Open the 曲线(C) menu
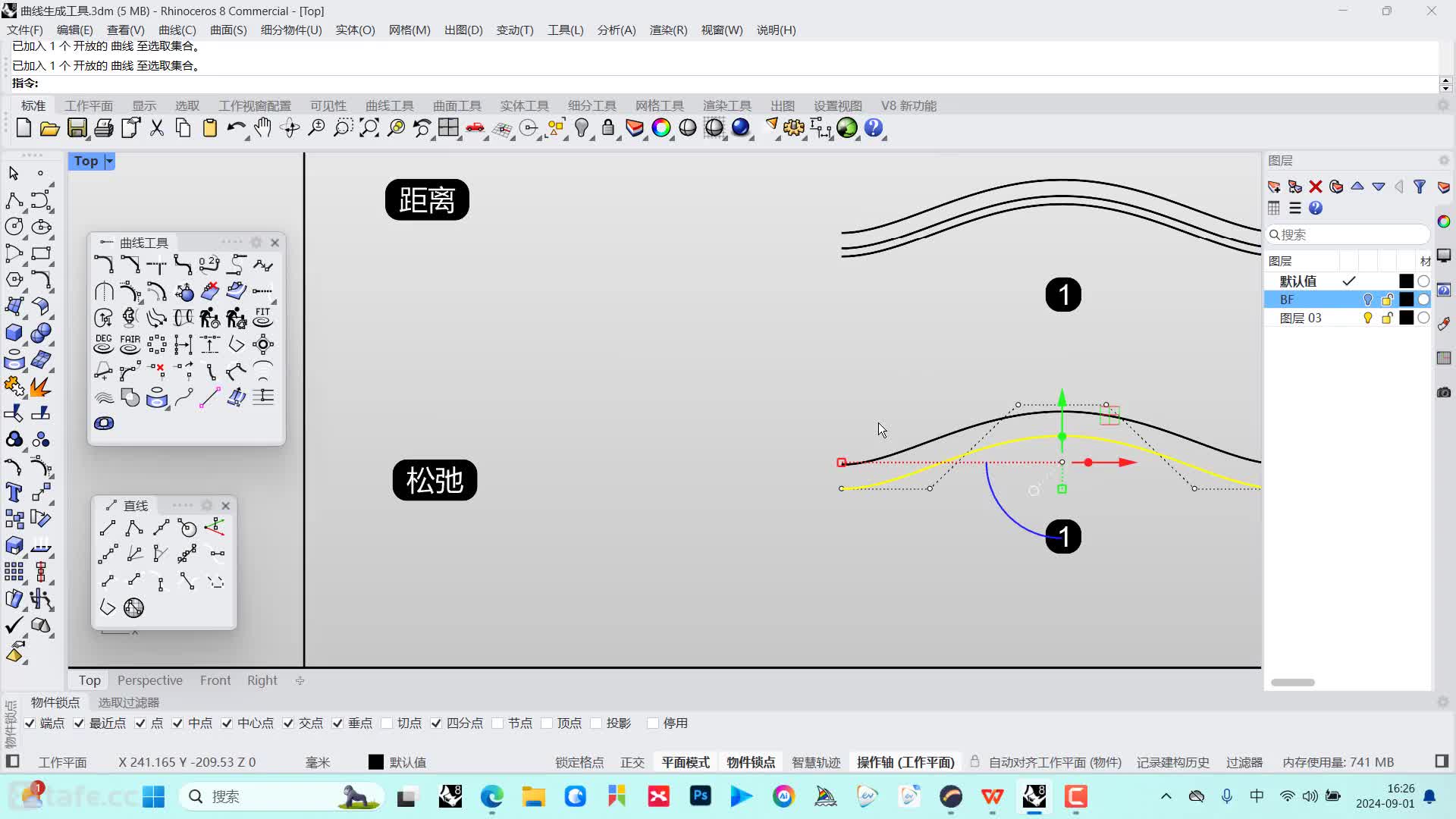The width and height of the screenshot is (1456, 819). (x=177, y=30)
